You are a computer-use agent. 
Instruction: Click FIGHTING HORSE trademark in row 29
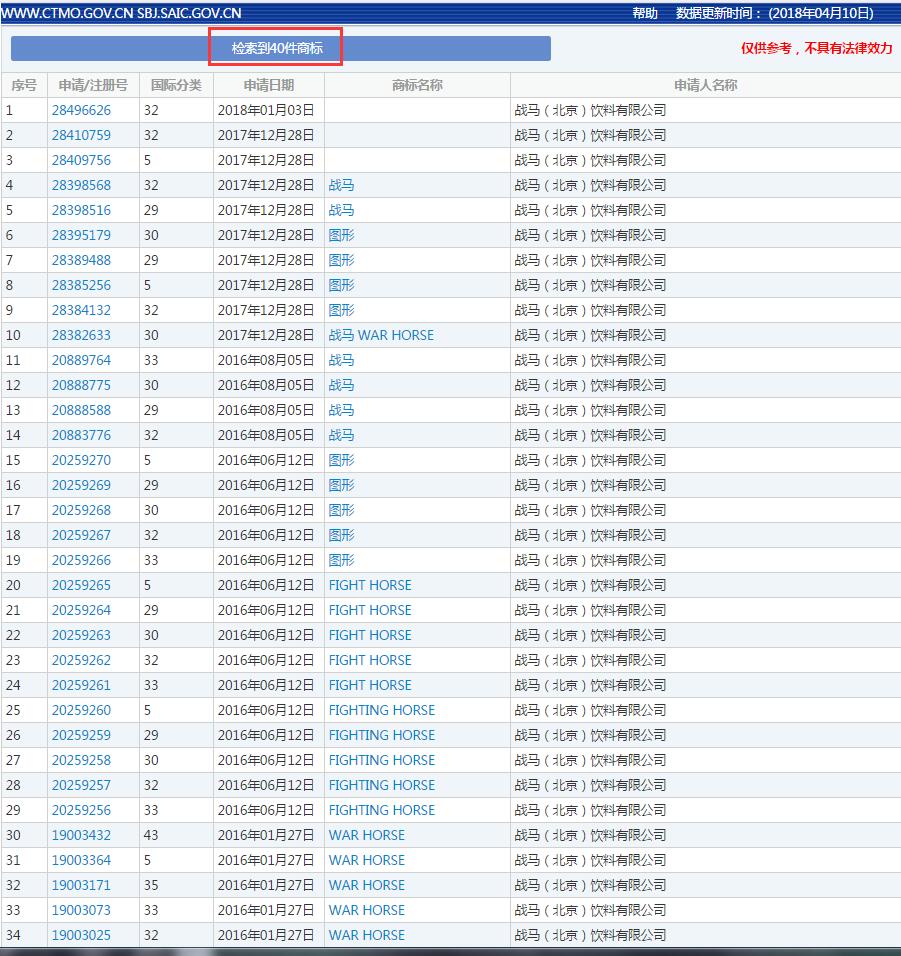(x=382, y=810)
